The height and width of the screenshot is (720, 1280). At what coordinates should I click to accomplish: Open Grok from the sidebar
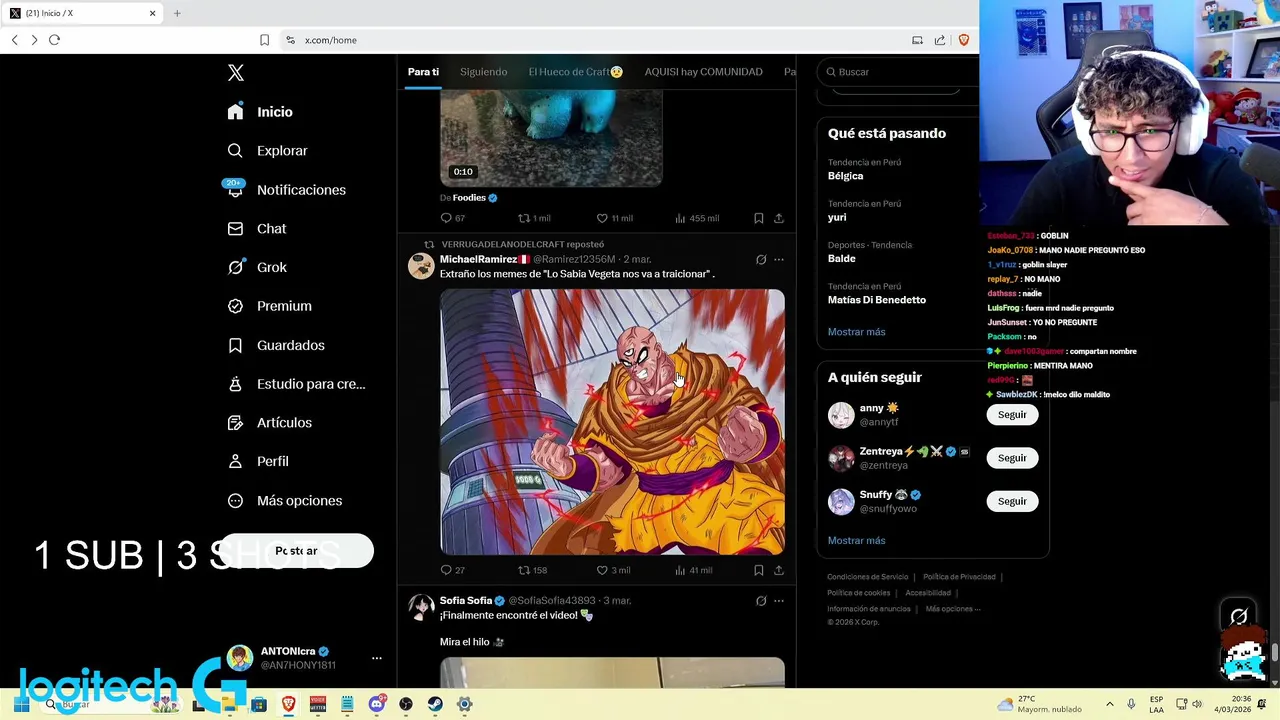(x=257, y=267)
